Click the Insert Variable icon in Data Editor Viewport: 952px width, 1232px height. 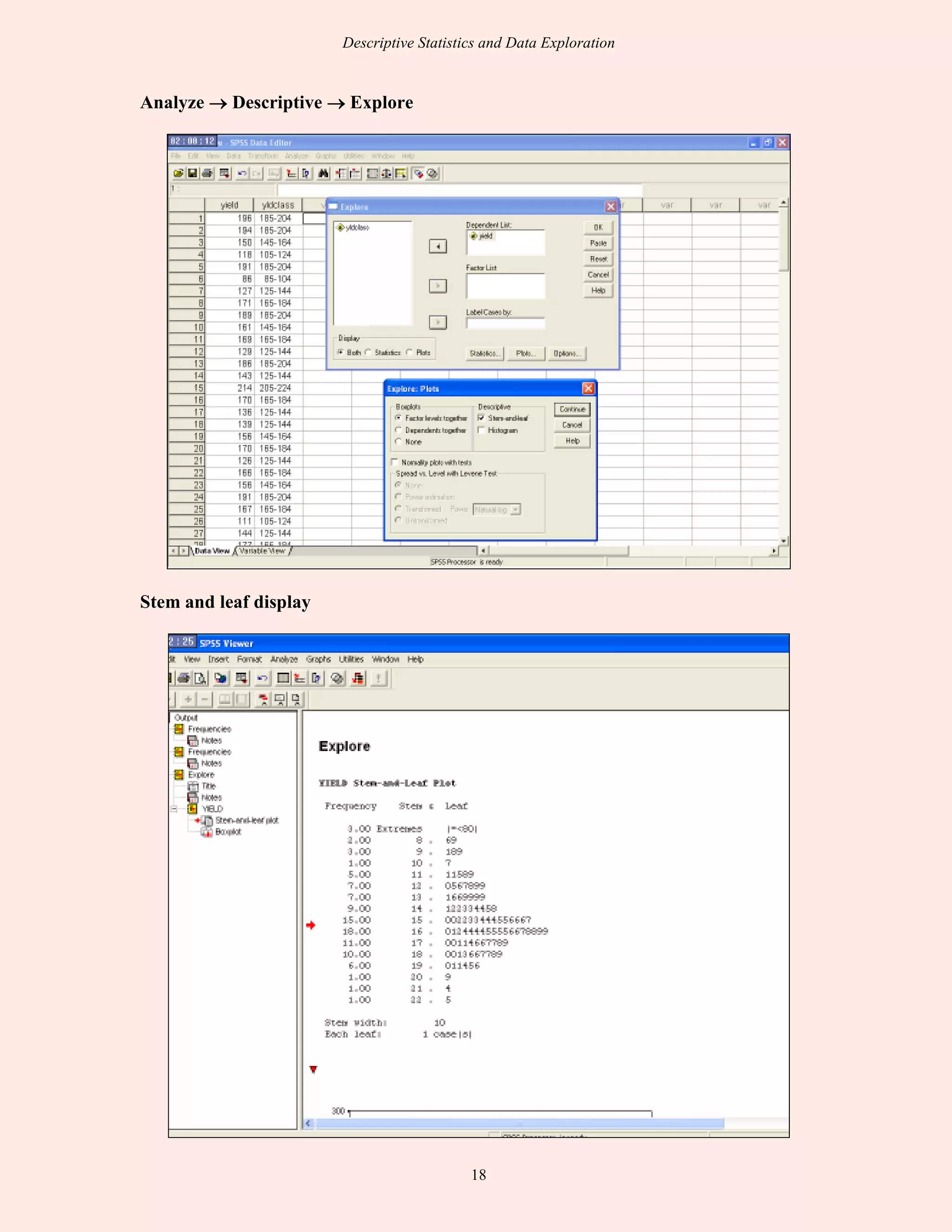[x=355, y=174]
